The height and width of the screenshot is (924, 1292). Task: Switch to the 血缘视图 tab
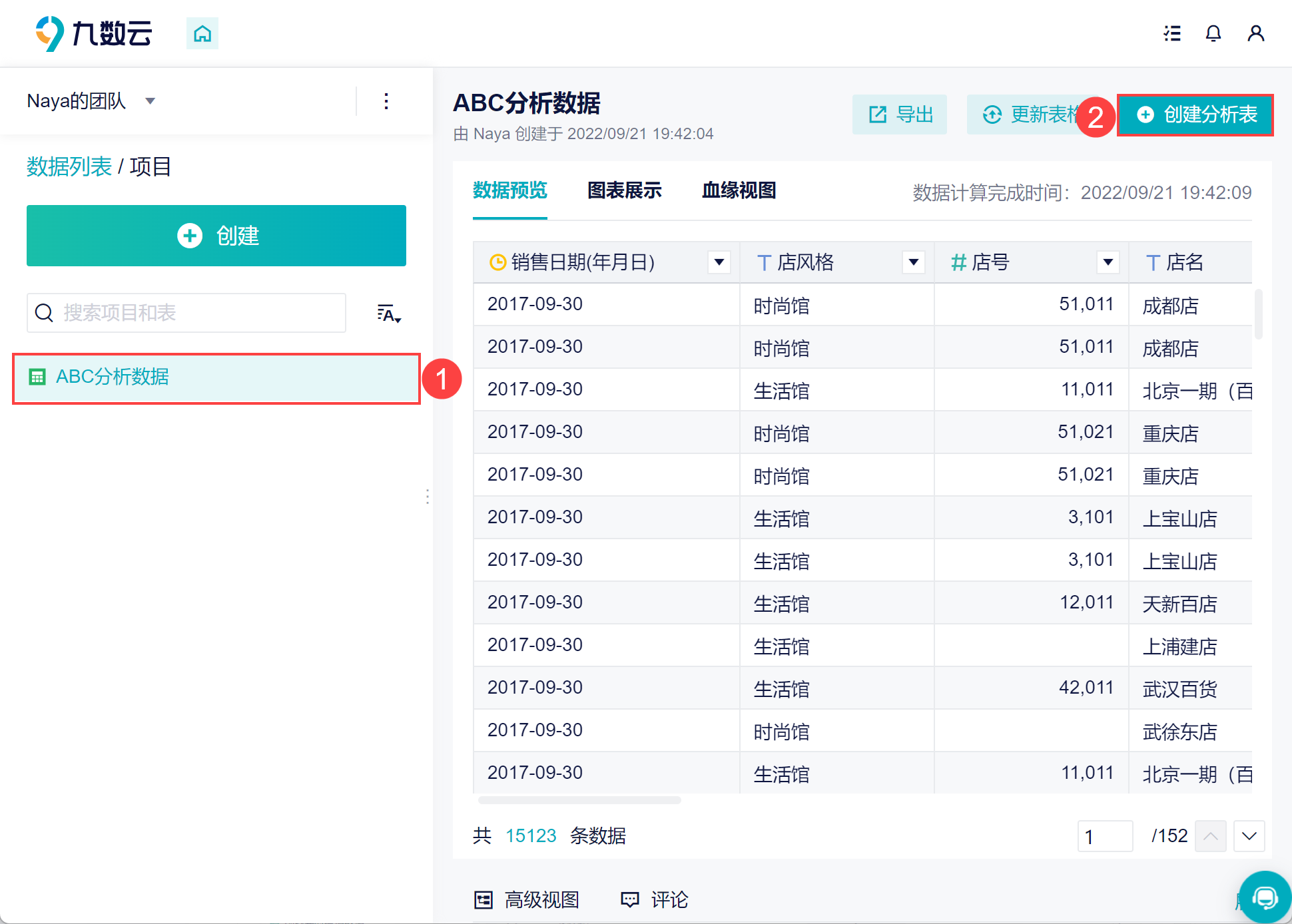pyautogui.click(x=739, y=190)
